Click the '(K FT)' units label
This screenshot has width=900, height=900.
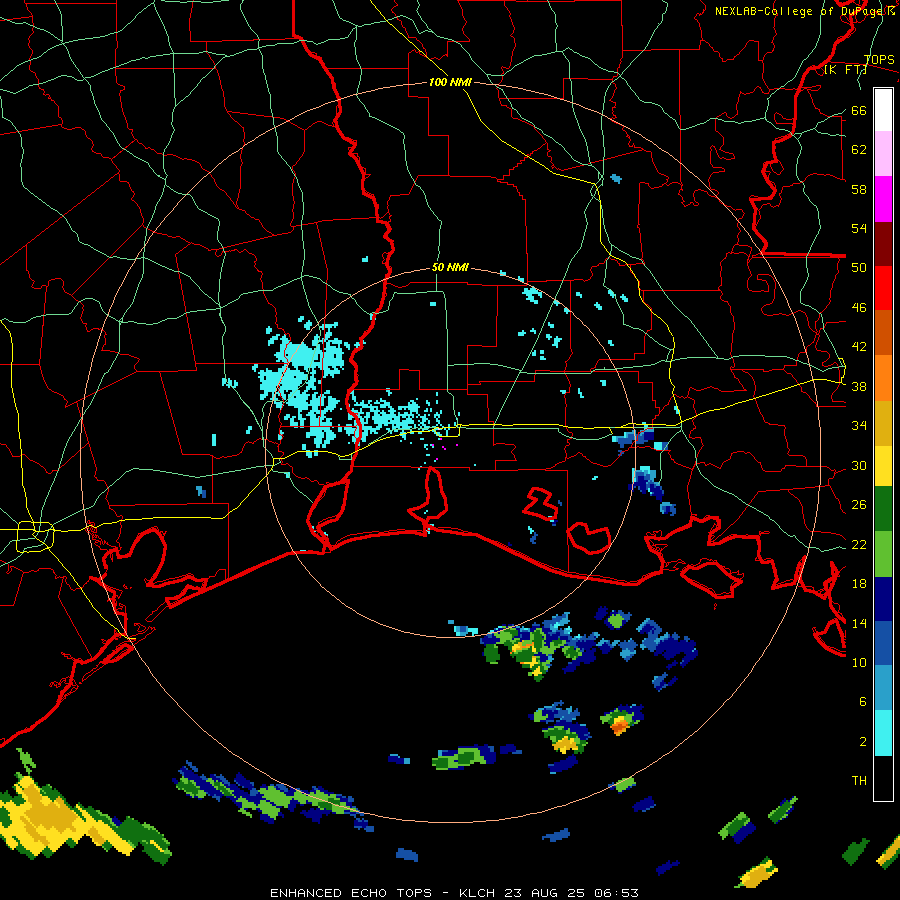tap(845, 69)
